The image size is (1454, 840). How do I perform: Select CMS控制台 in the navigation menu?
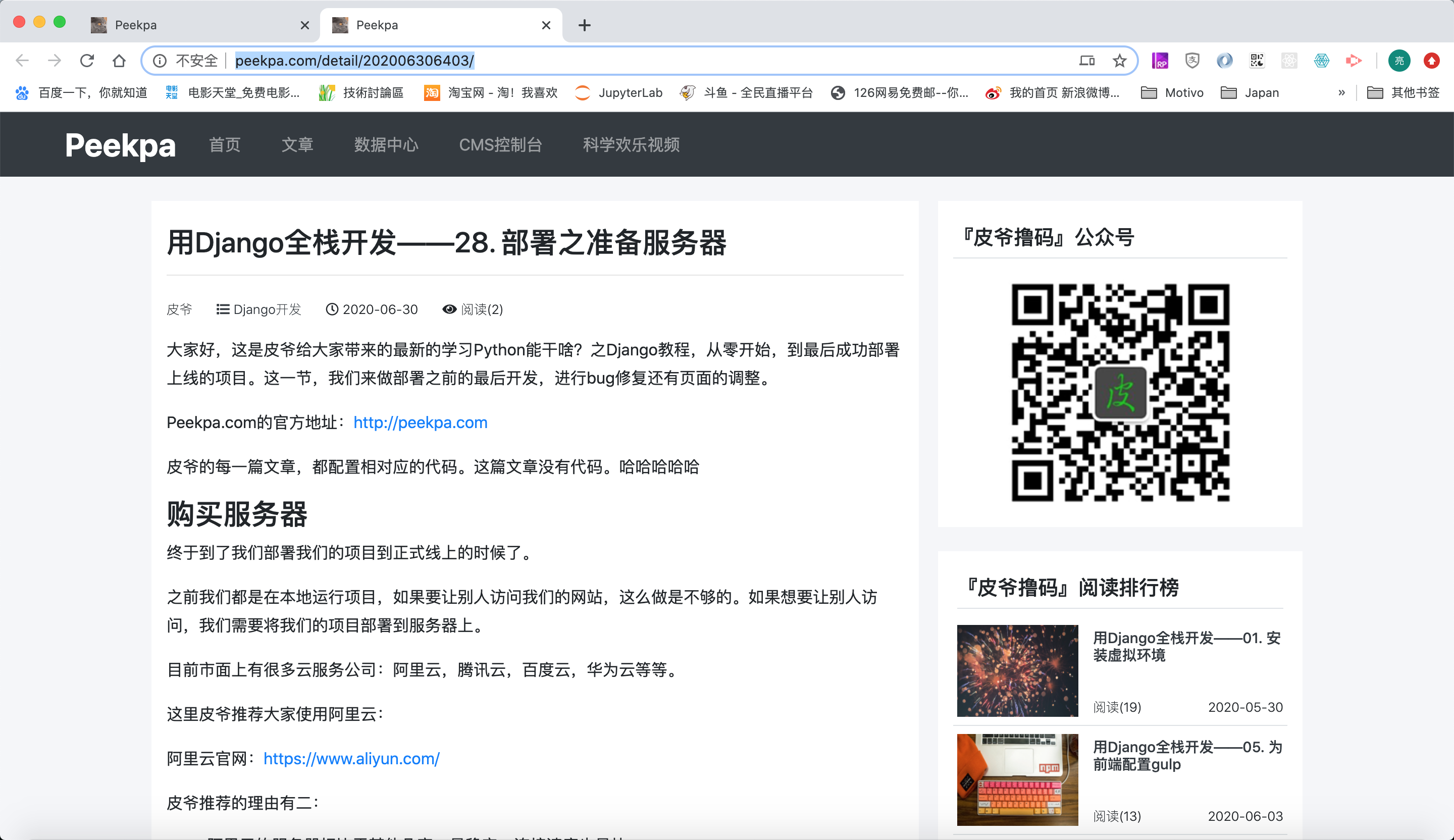point(500,145)
